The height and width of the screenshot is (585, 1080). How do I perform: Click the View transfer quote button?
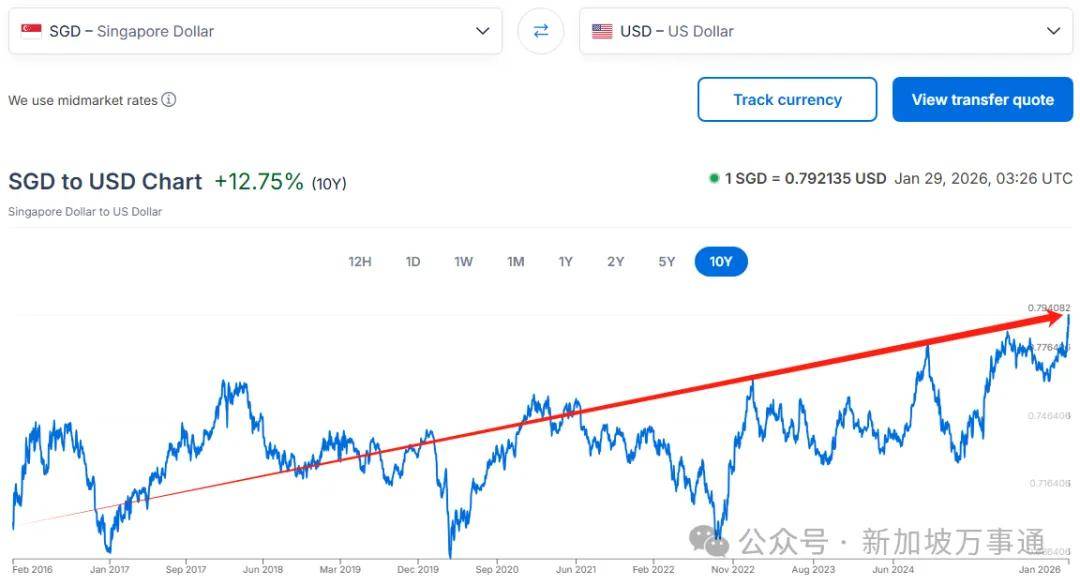click(982, 100)
